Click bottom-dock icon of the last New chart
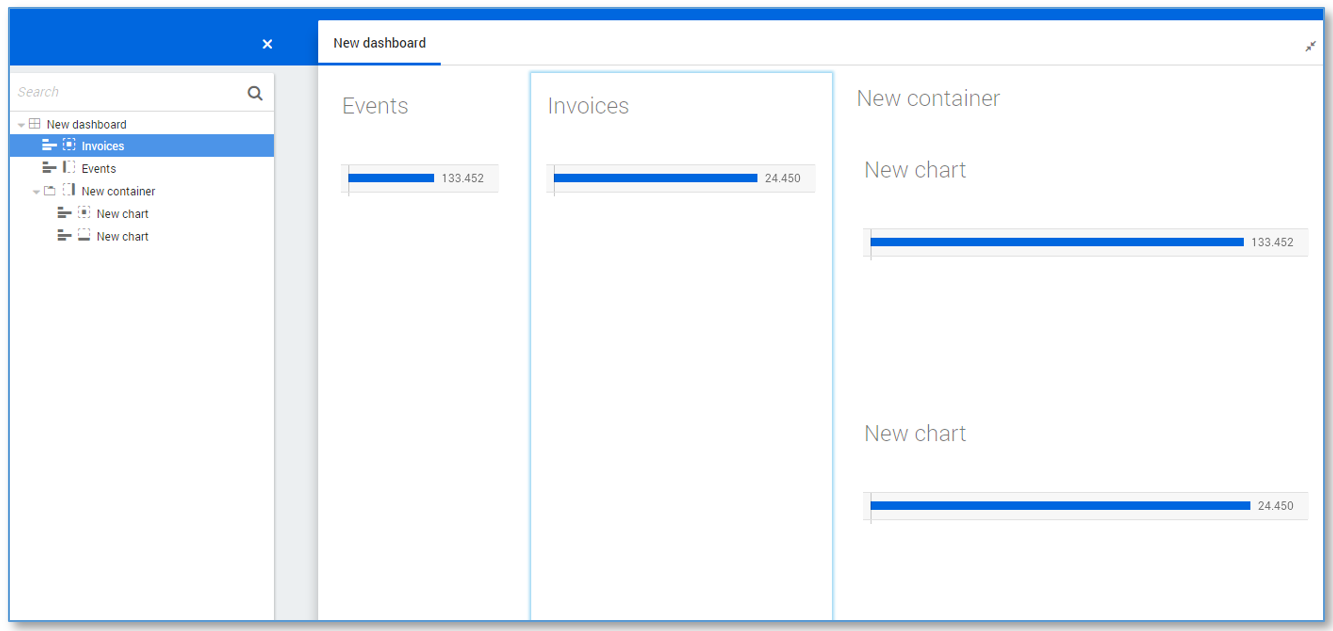 (84, 236)
